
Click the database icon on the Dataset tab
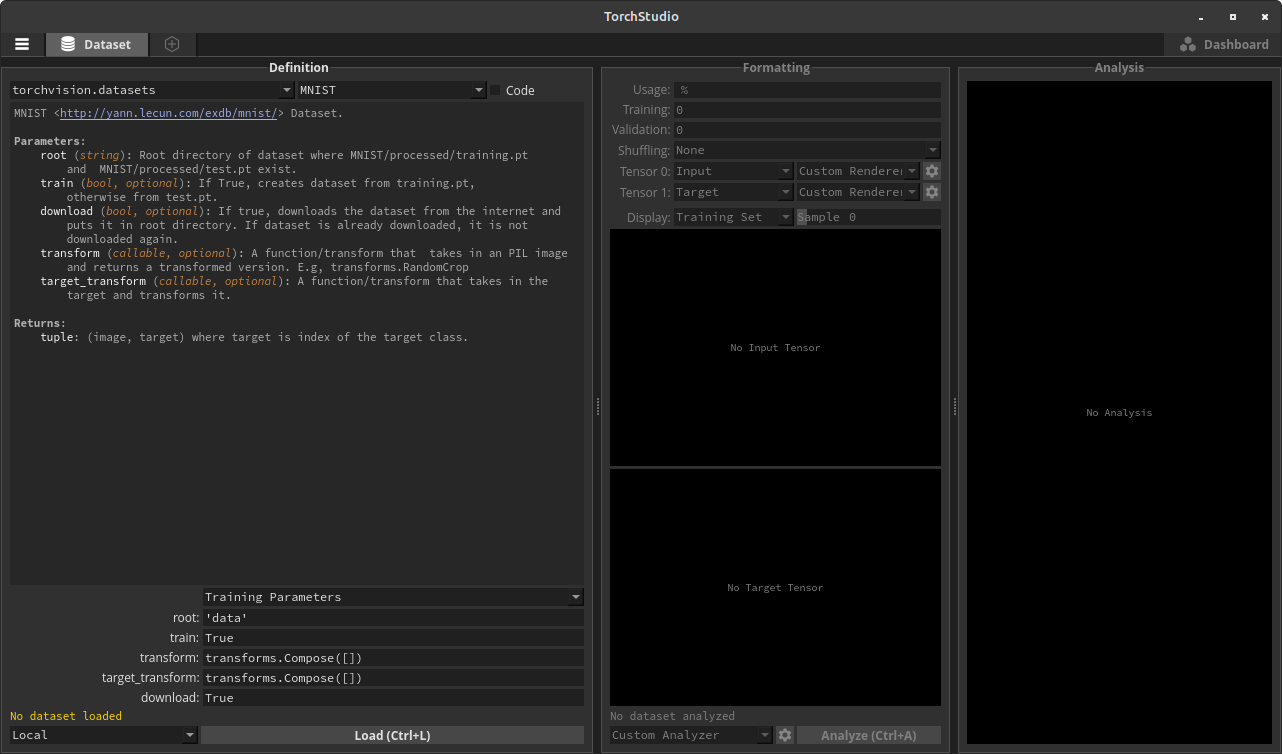click(x=66, y=44)
